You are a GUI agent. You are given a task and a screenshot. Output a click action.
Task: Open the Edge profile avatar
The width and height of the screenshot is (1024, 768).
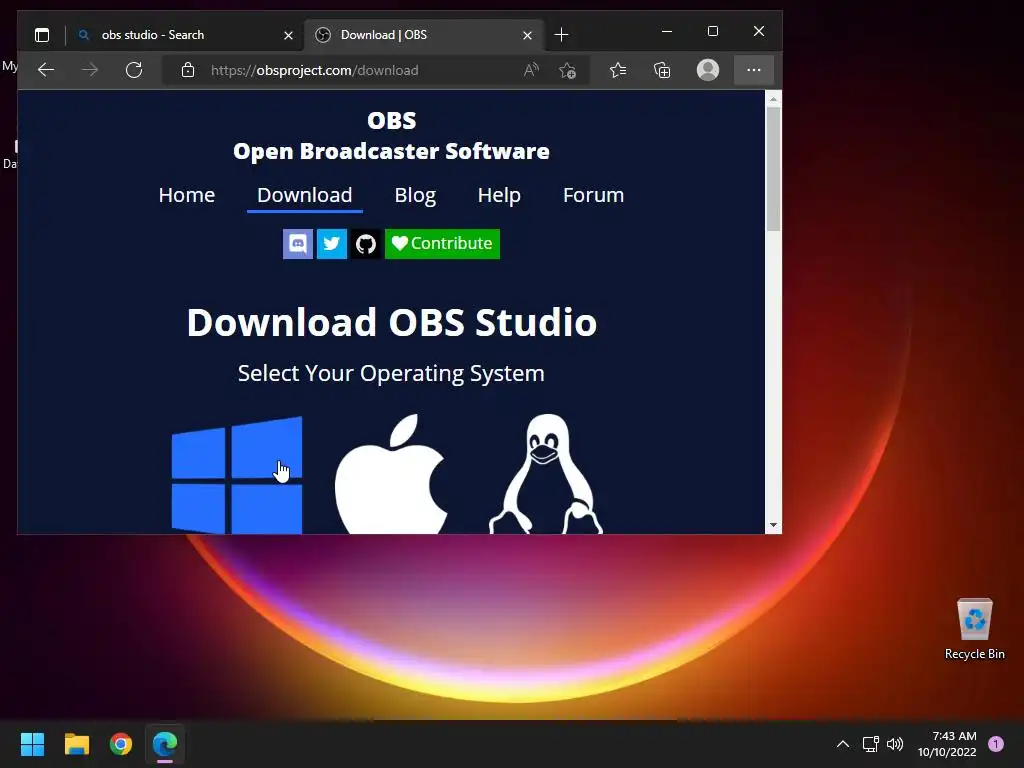pos(708,70)
